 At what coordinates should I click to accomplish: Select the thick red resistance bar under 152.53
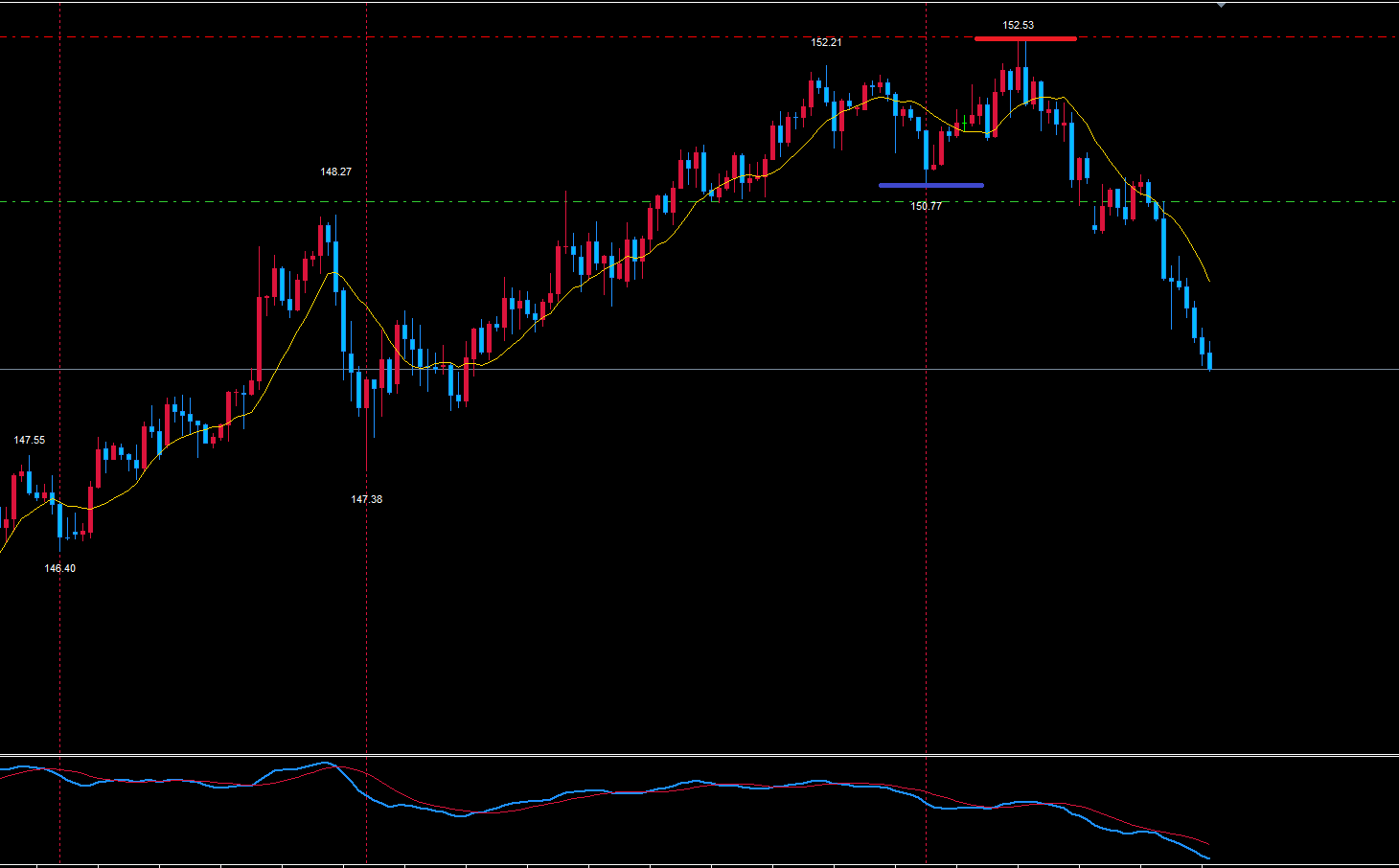click(1024, 38)
